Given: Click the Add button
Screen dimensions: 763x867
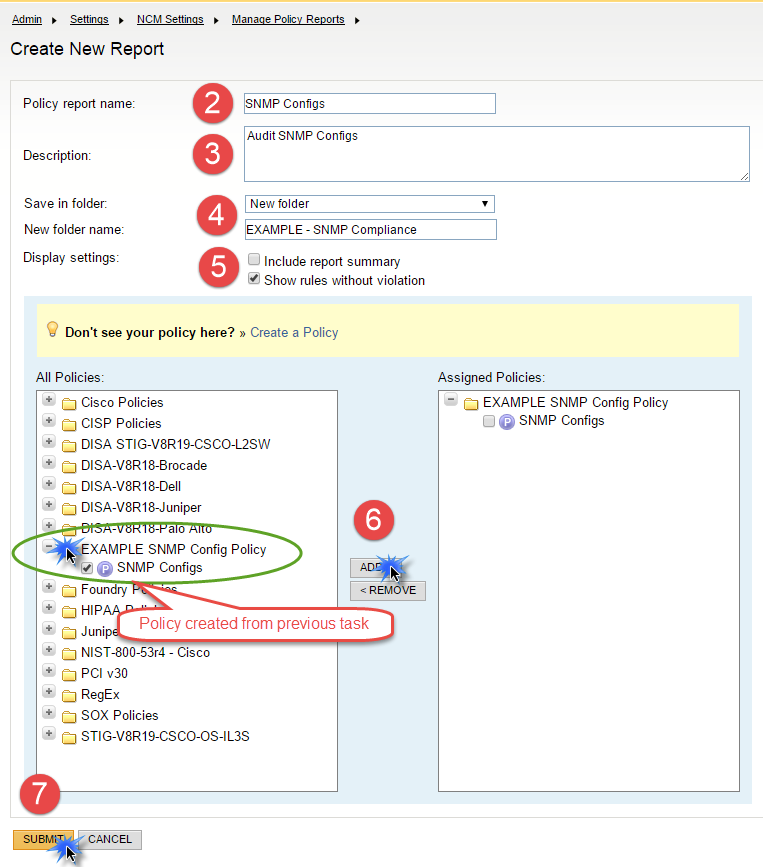Looking at the screenshot, I should coord(376,567).
